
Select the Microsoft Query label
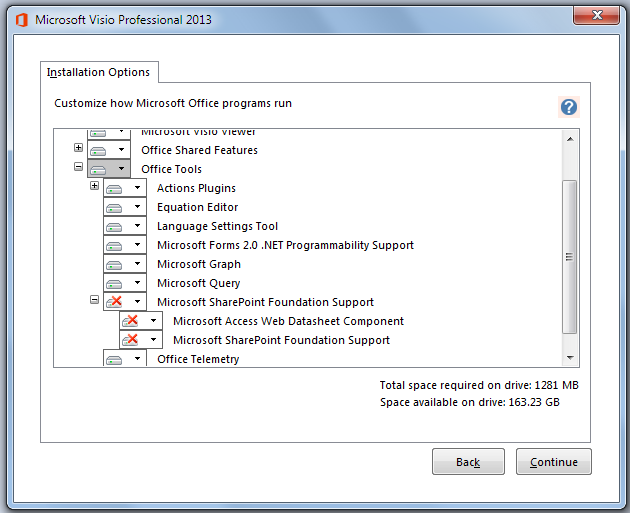pos(198,283)
